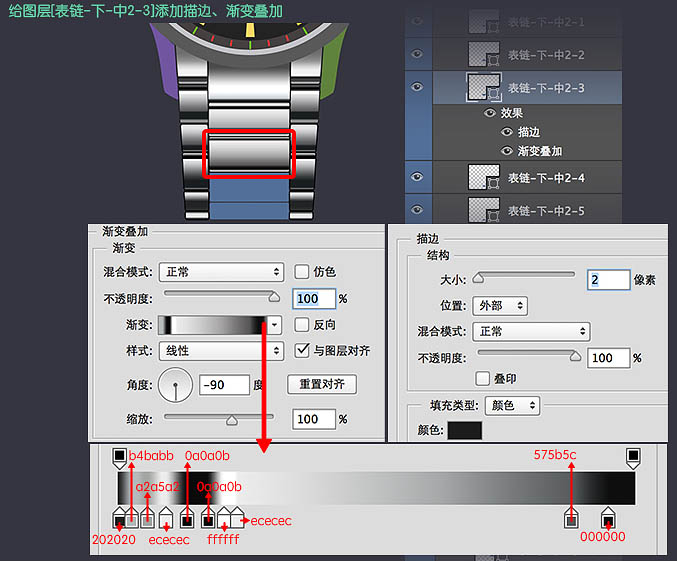This screenshot has height=561, width=677.
Task: Click the top-left opacity stop of gradient
Action: pyautogui.click(x=120, y=457)
